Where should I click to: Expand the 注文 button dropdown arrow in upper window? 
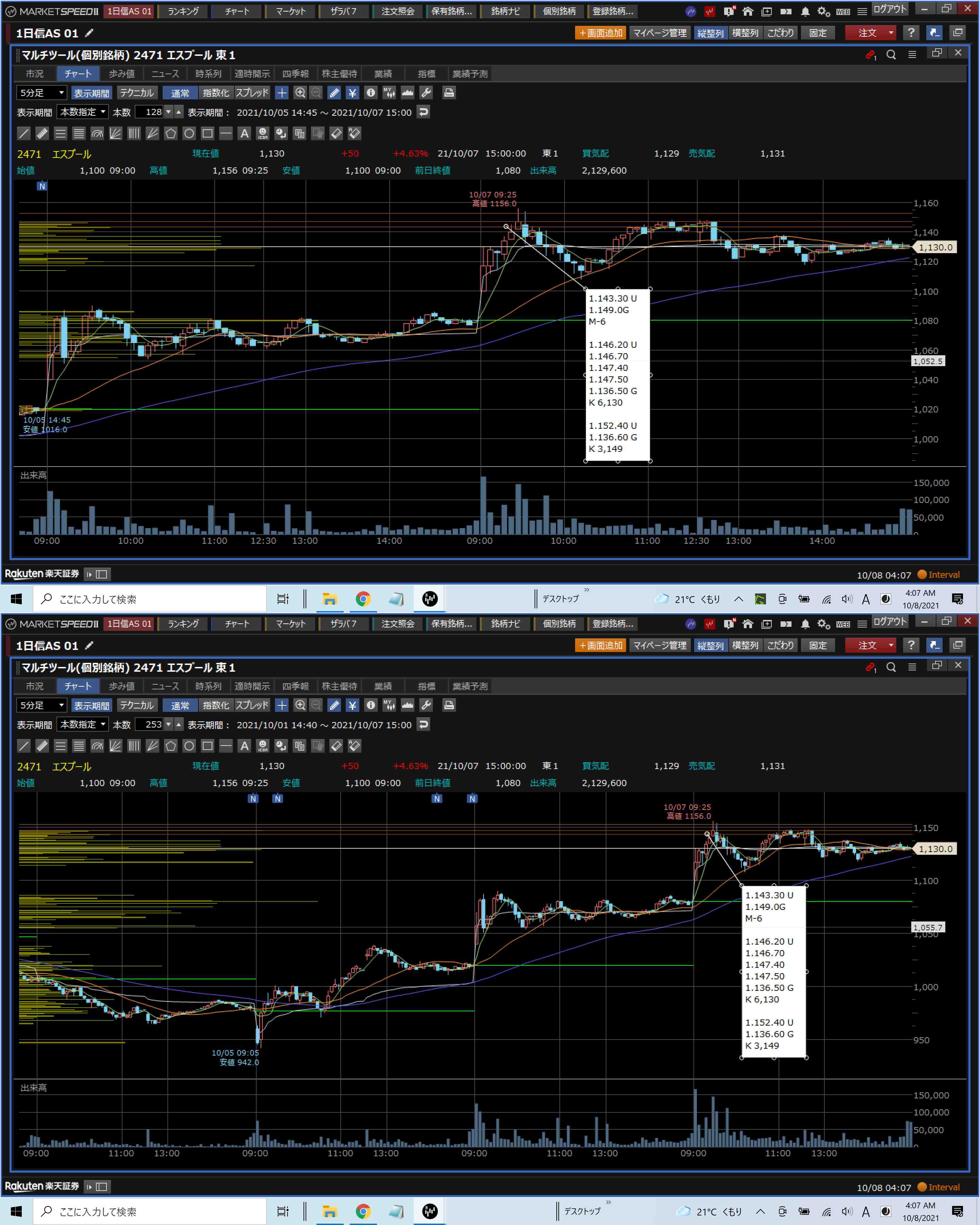[x=891, y=33]
